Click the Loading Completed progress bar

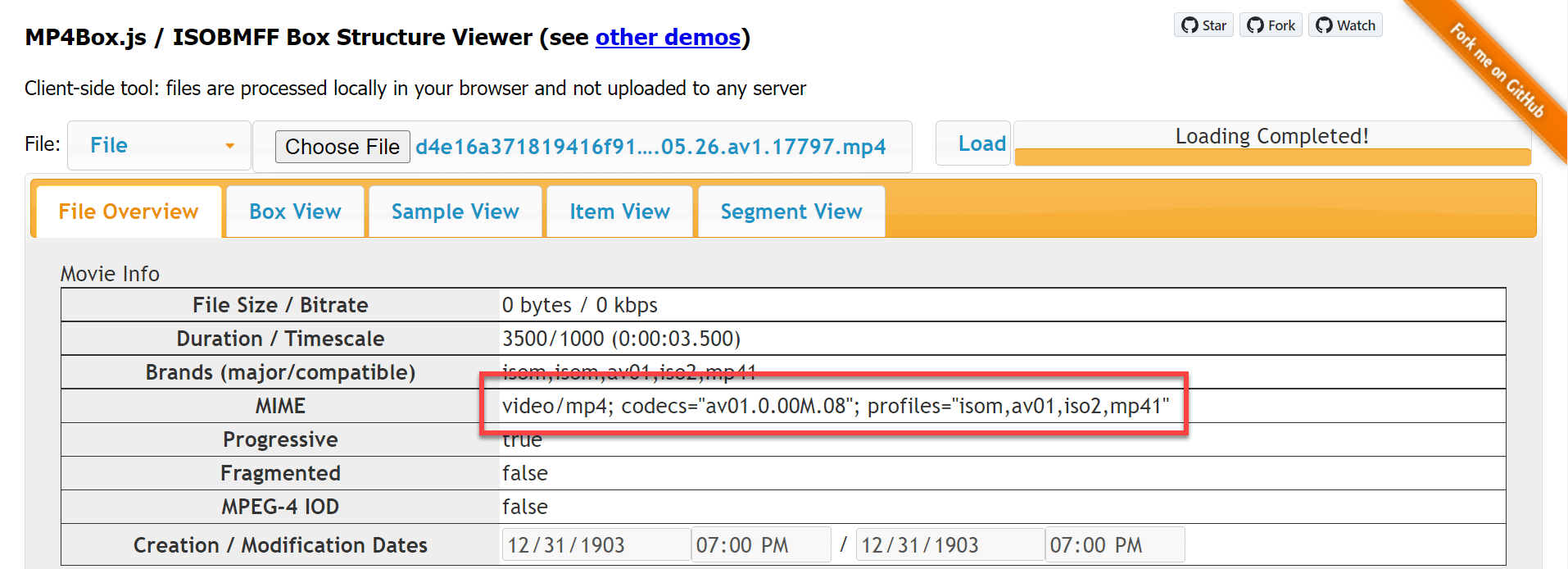click(1271, 144)
